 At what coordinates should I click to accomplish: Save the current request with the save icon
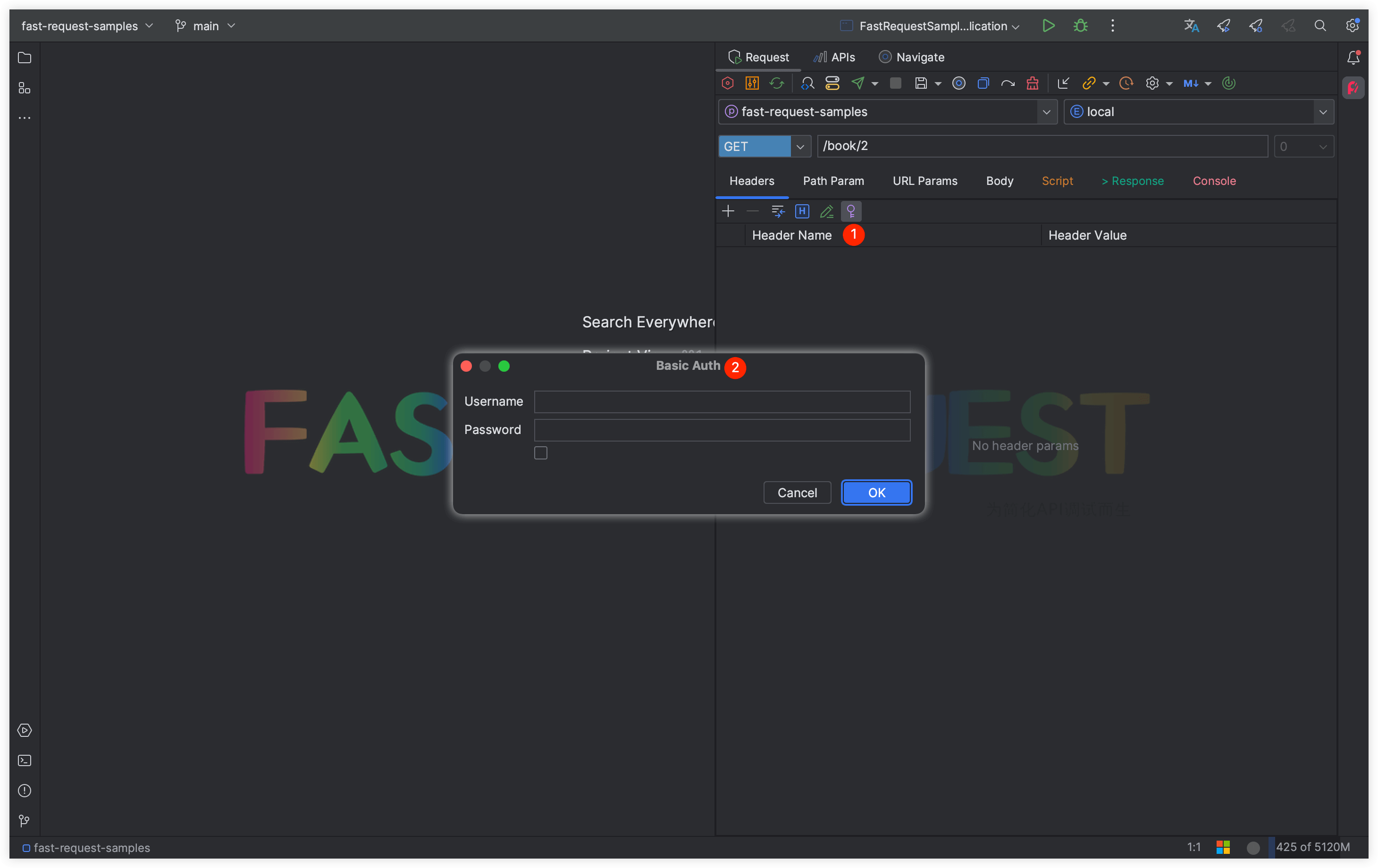click(x=922, y=83)
